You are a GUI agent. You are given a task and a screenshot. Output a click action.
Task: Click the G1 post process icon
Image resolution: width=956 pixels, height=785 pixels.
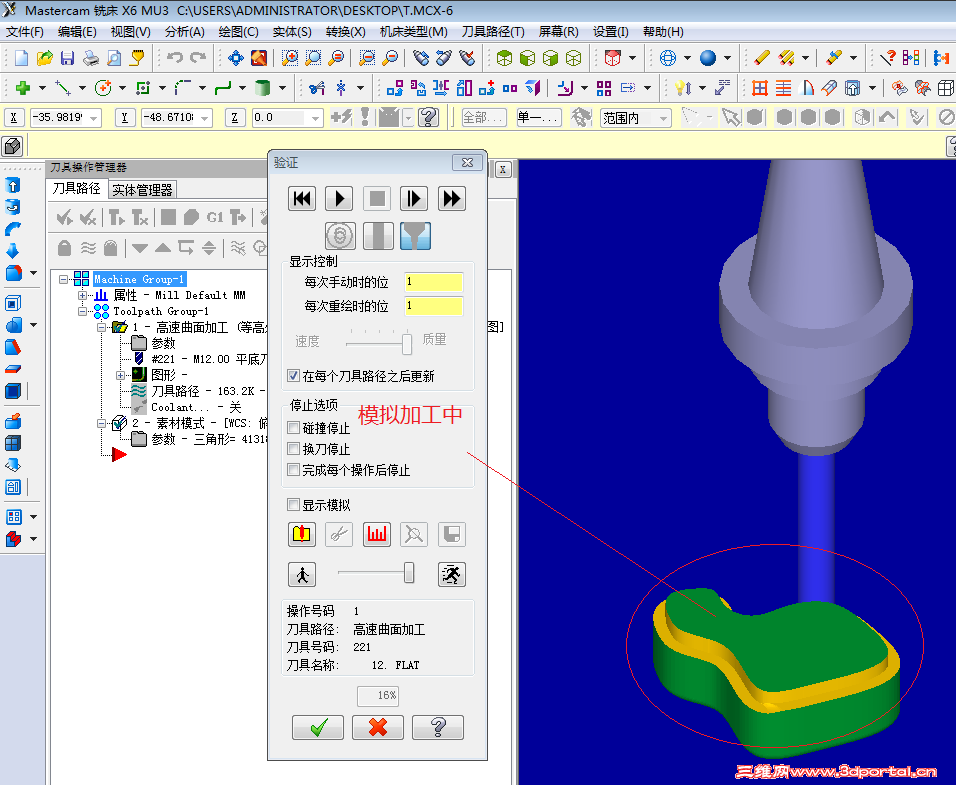215,217
